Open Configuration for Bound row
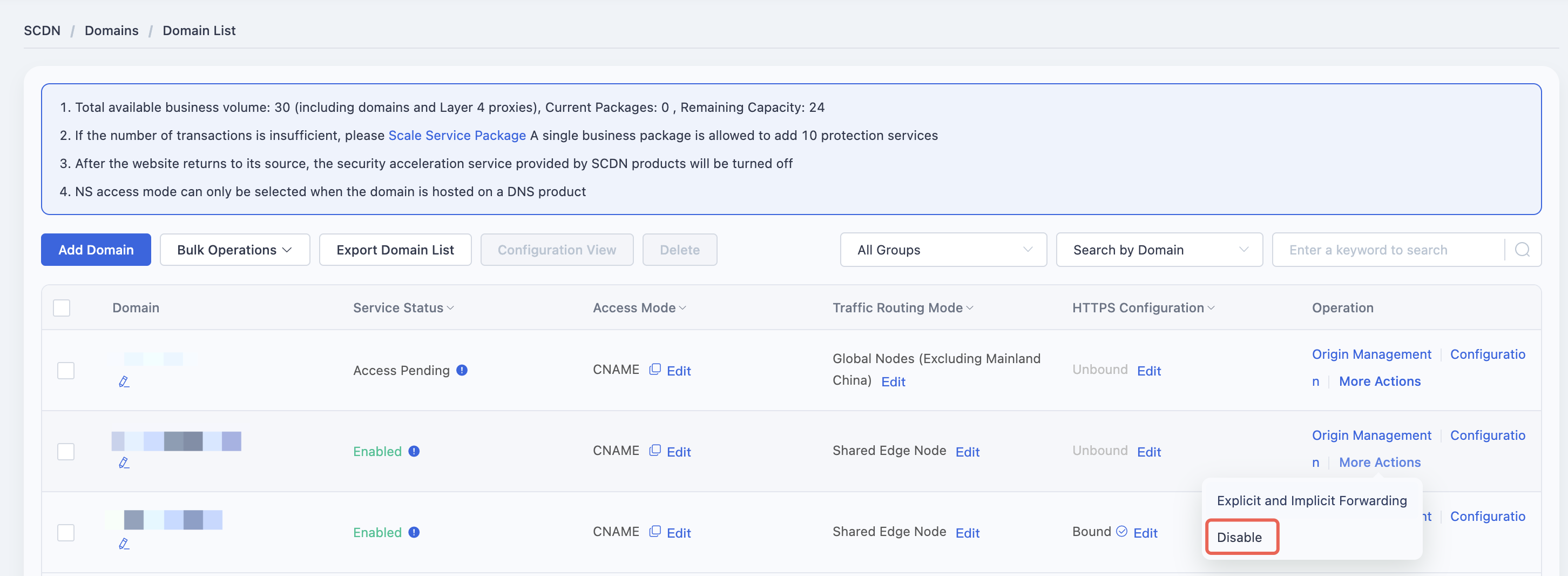1568x576 pixels. tap(1487, 517)
